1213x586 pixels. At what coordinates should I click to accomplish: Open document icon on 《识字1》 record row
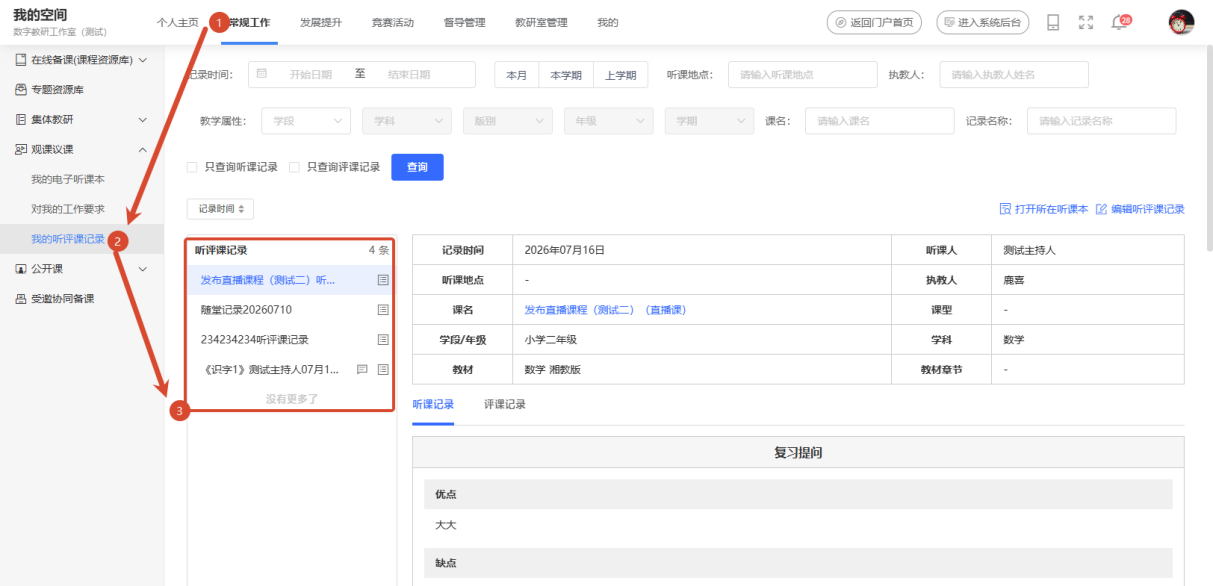(x=383, y=369)
